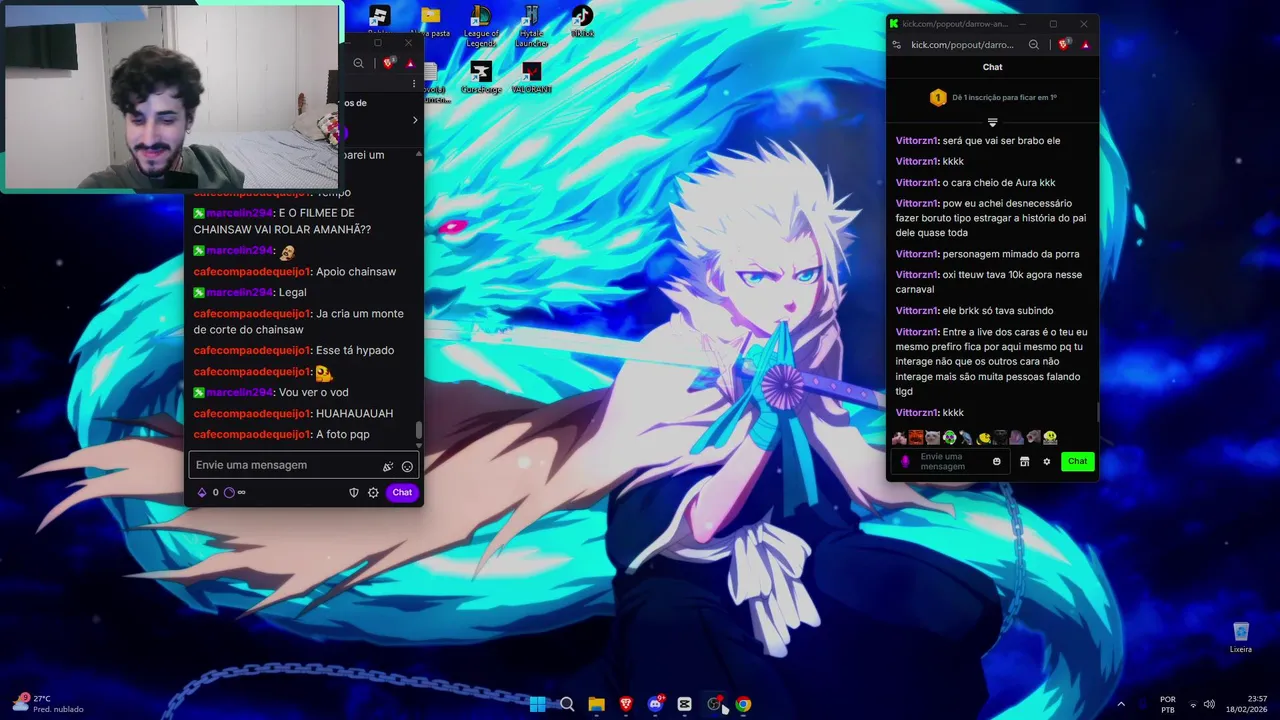This screenshot has height=720, width=1280.
Task: Click the 'Dê 1 inscrição para ficar em 1º' banner
Action: pos(992,97)
